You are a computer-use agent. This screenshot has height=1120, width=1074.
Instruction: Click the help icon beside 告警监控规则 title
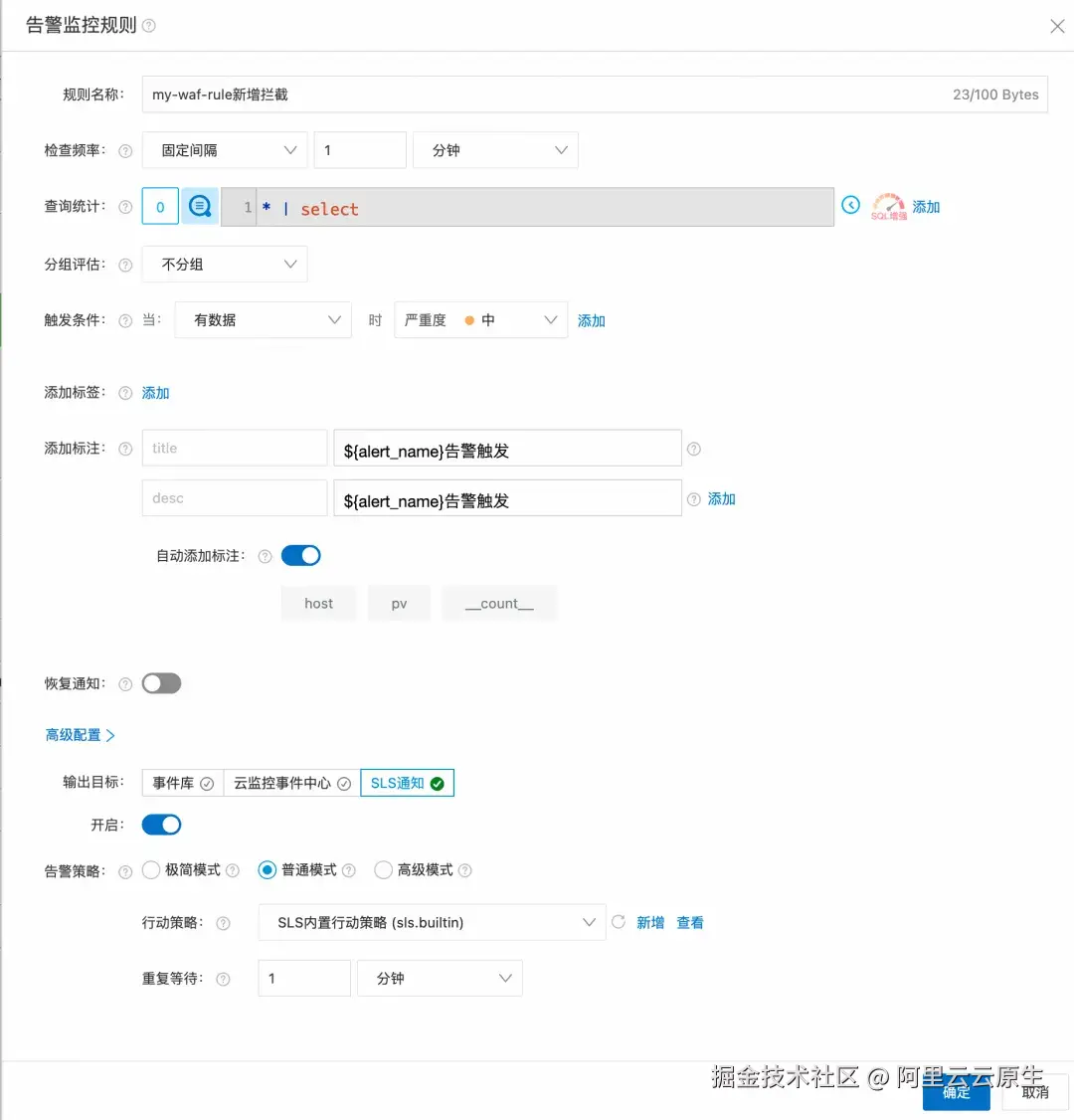coord(147,25)
